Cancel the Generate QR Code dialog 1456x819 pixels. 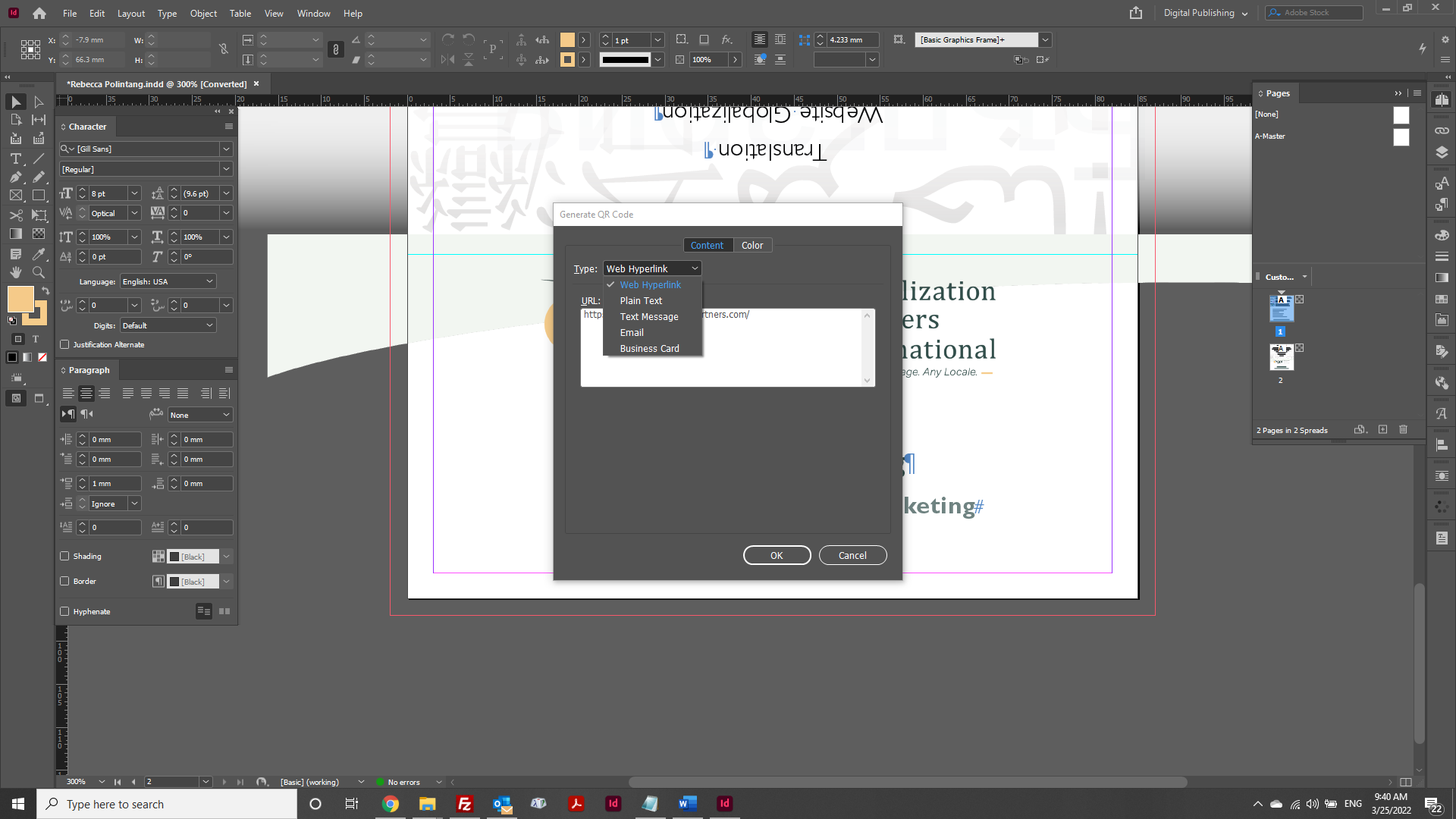pyautogui.click(x=852, y=554)
